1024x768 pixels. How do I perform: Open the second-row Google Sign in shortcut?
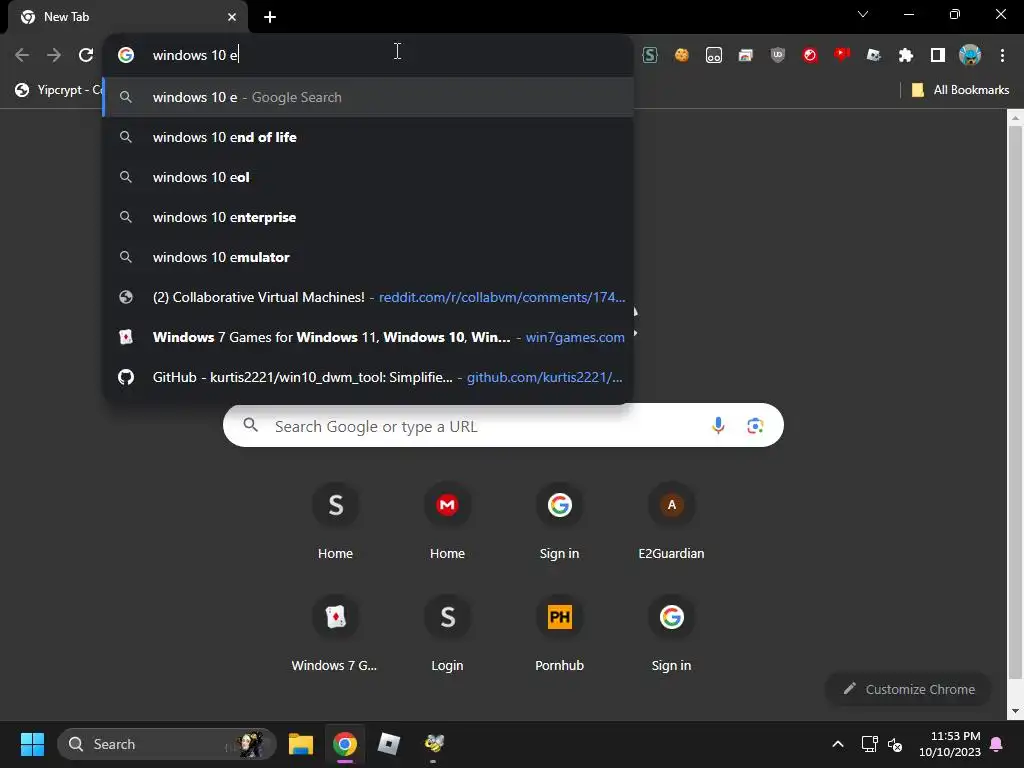coord(671,633)
